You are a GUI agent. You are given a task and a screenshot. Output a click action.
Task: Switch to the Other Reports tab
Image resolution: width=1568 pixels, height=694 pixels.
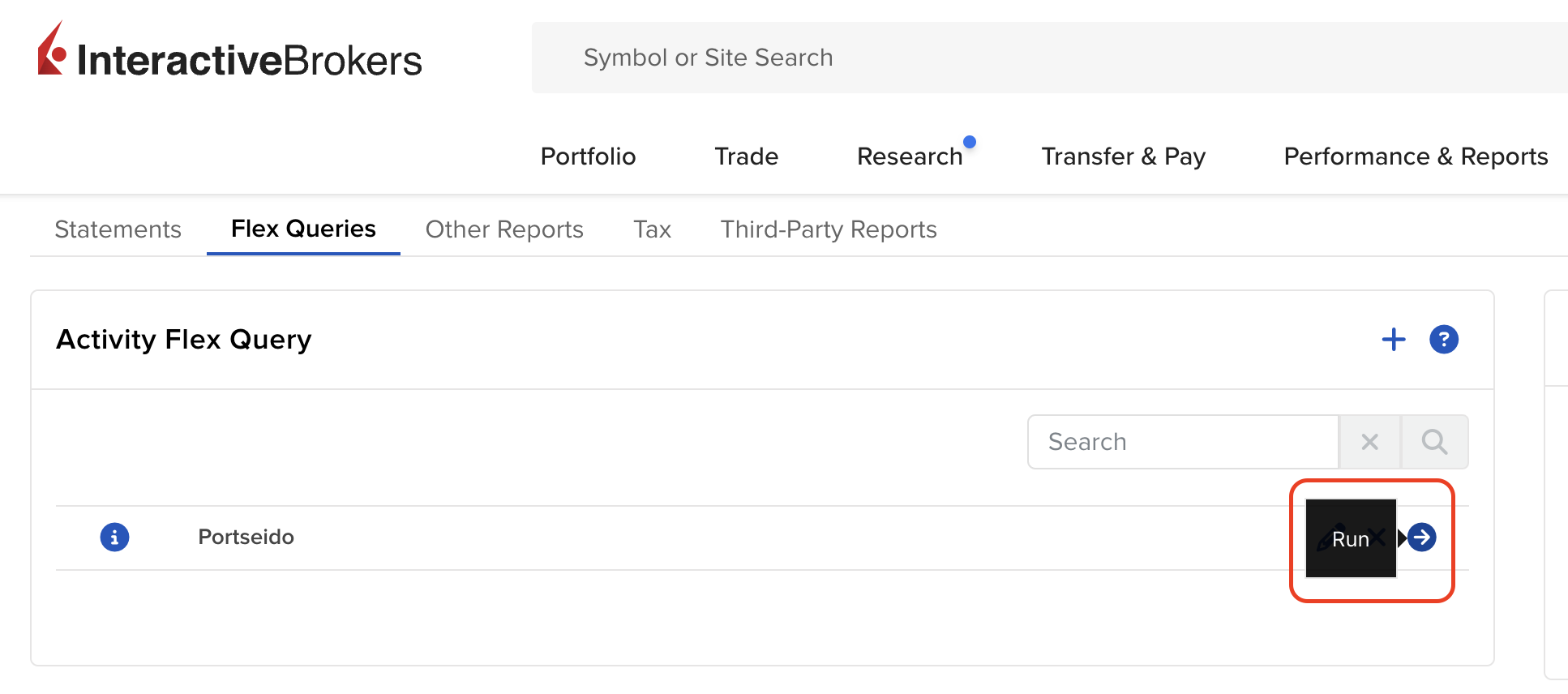point(503,229)
